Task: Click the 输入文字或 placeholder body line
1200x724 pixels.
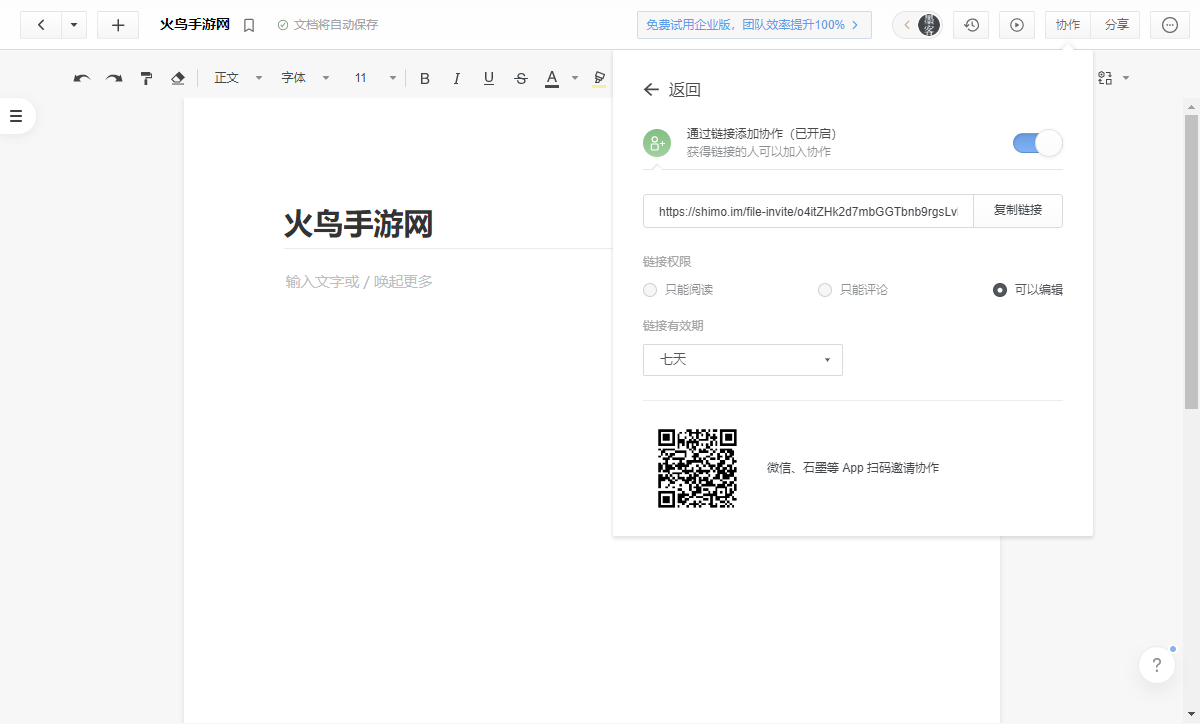Action: [359, 282]
